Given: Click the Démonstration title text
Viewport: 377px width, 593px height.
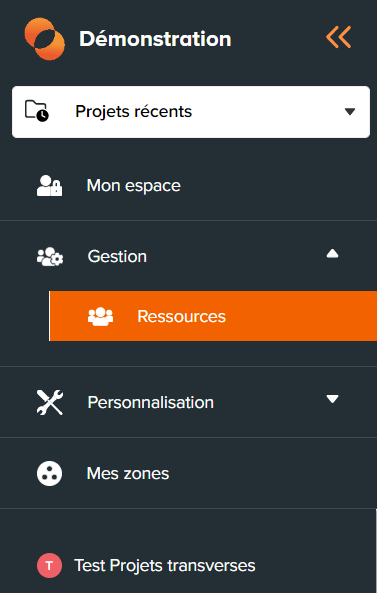Looking at the screenshot, I should pyautogui.click(x=155, y=39).
